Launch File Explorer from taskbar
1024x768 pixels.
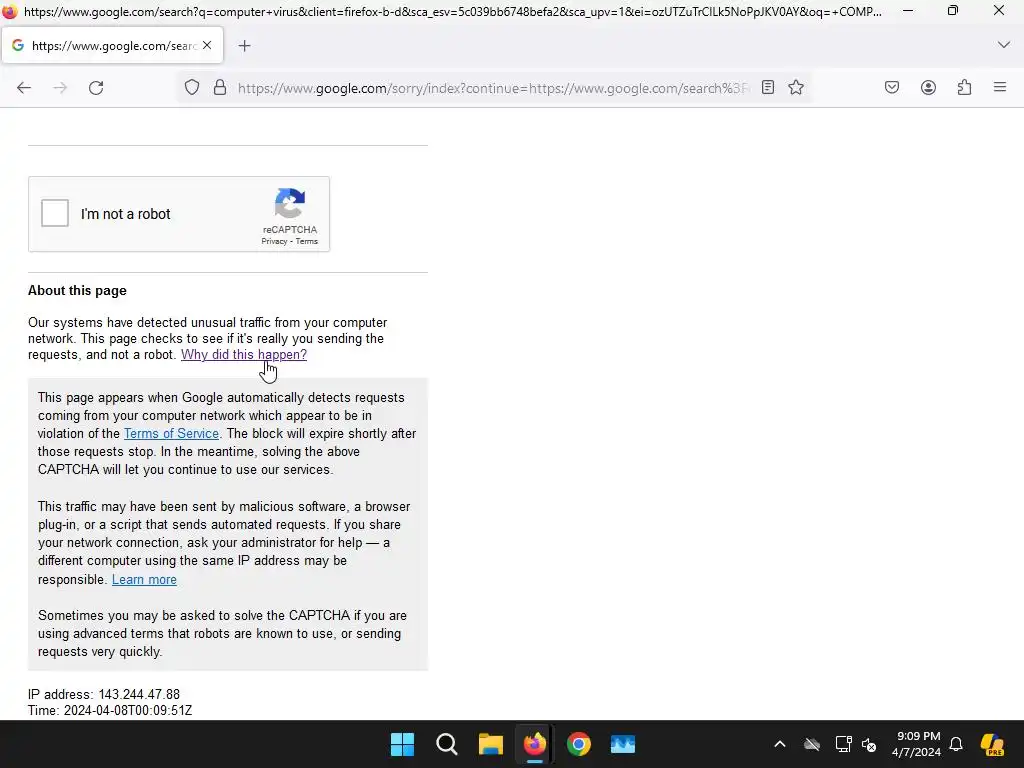[x=490, y=744]
